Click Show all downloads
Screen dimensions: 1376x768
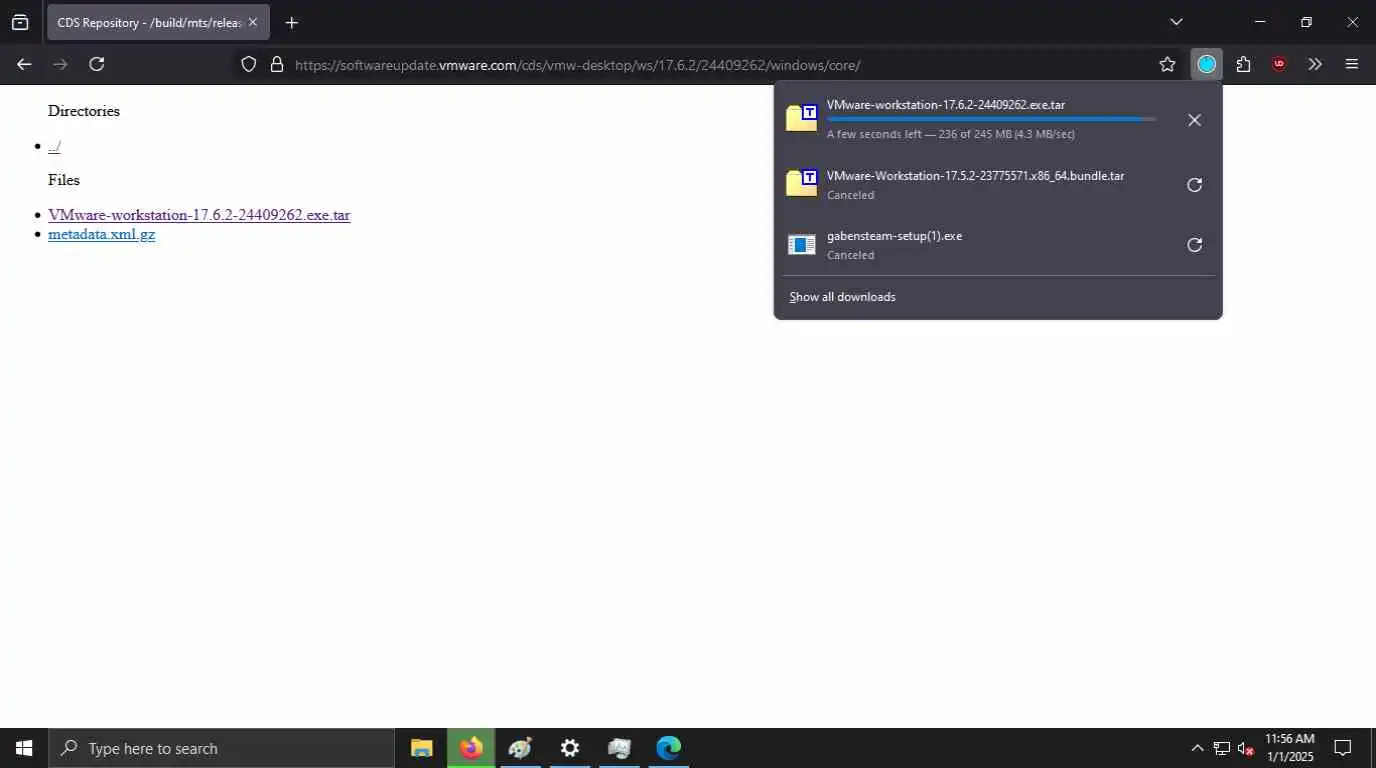(x=842, y=297)
